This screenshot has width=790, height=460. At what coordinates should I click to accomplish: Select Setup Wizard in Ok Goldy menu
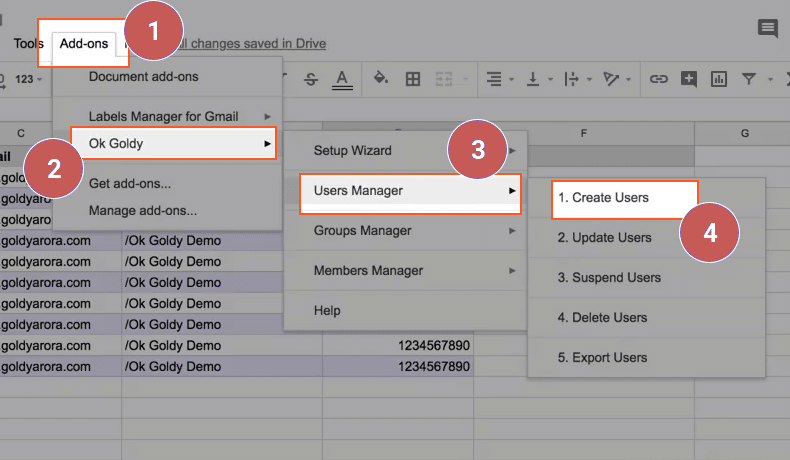pos(353,151)
